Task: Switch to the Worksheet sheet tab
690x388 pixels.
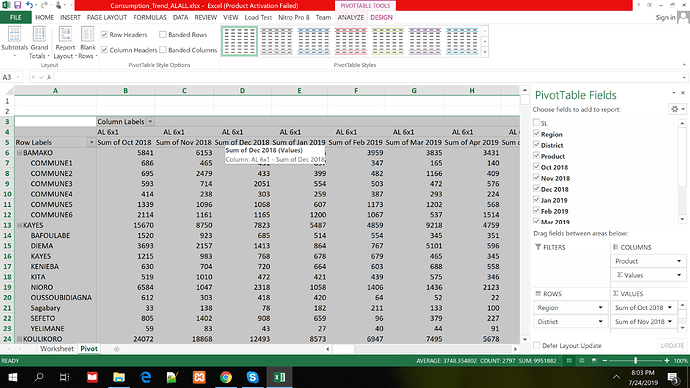Action: tap(57, 349)
